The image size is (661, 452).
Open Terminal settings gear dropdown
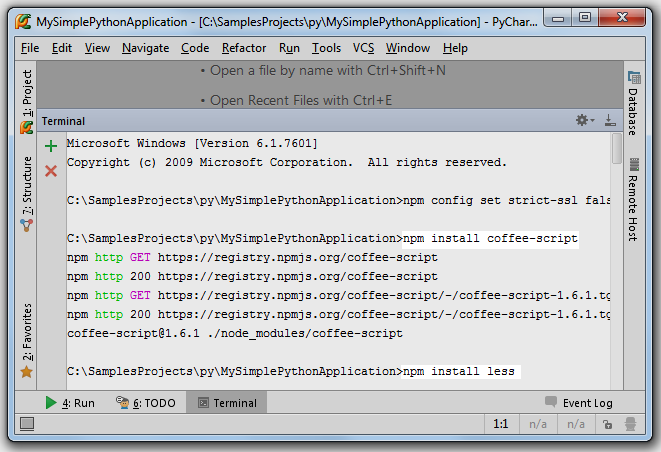pos(585,120)
